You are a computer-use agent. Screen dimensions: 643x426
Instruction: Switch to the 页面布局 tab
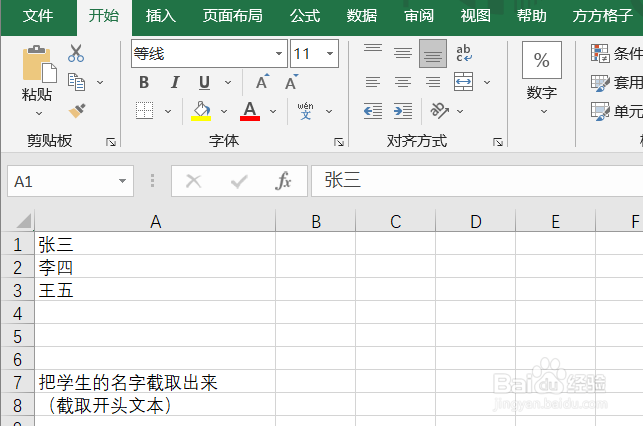click(233, 16)
